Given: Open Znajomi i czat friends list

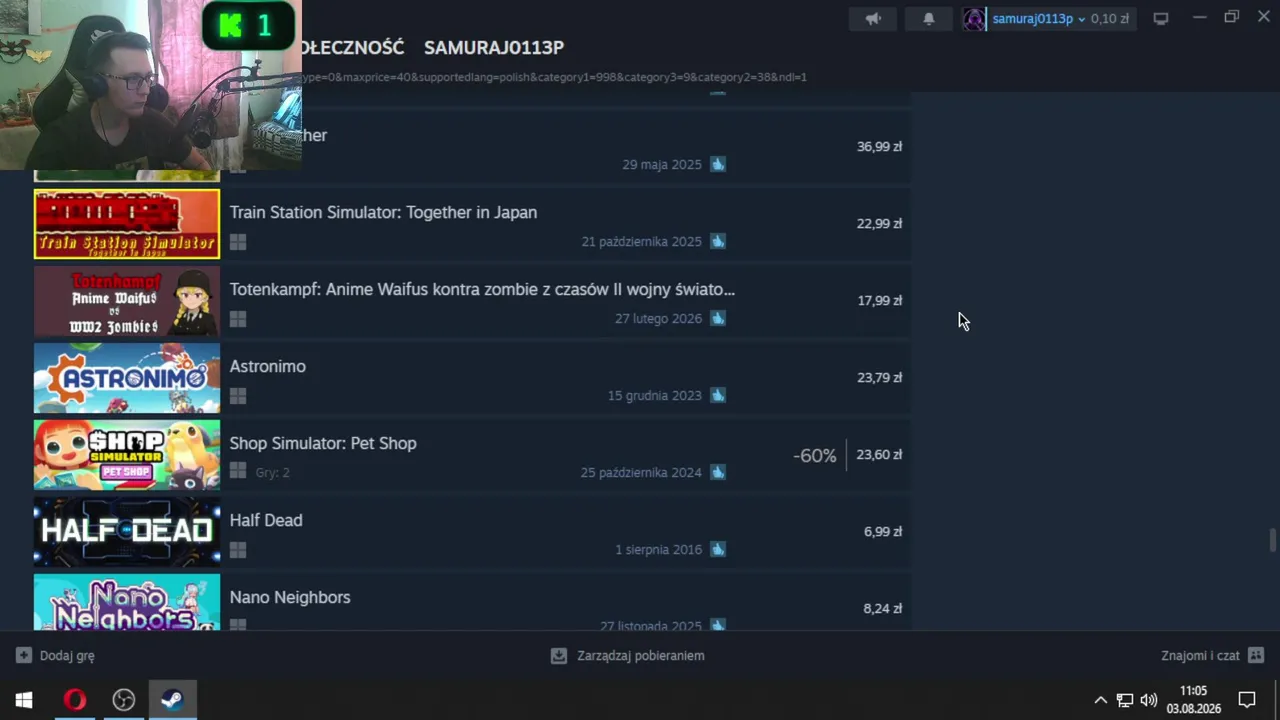Looking at the screenshot, I should pyautogui.click(x=1213, y=656).
